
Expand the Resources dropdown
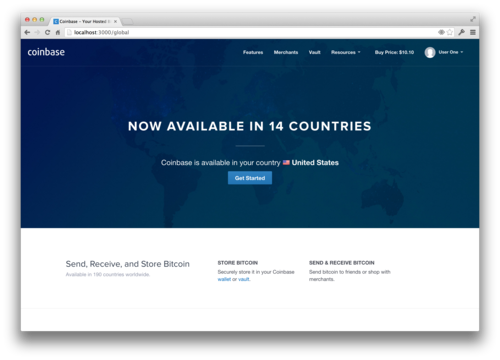tap(346, 52)
